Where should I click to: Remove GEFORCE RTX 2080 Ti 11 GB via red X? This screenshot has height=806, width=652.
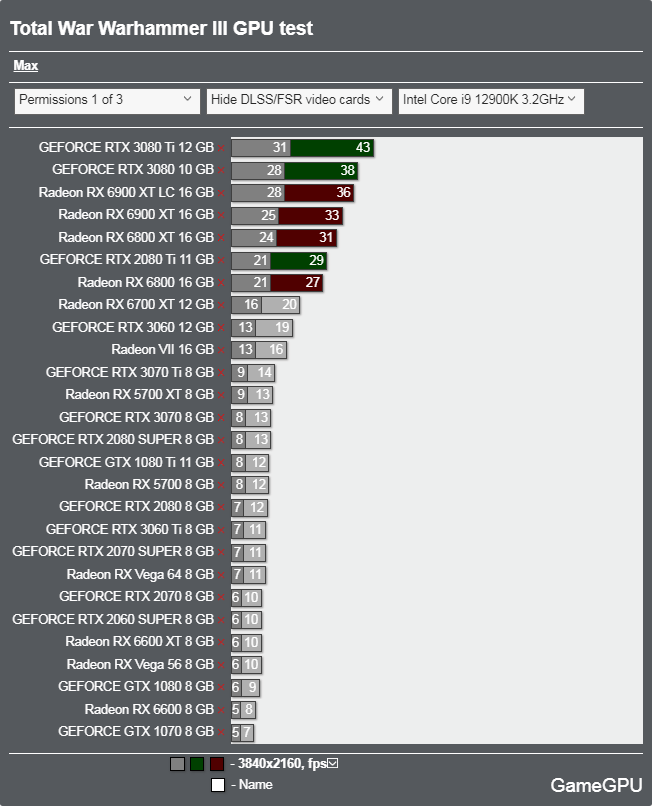point(221,261)
